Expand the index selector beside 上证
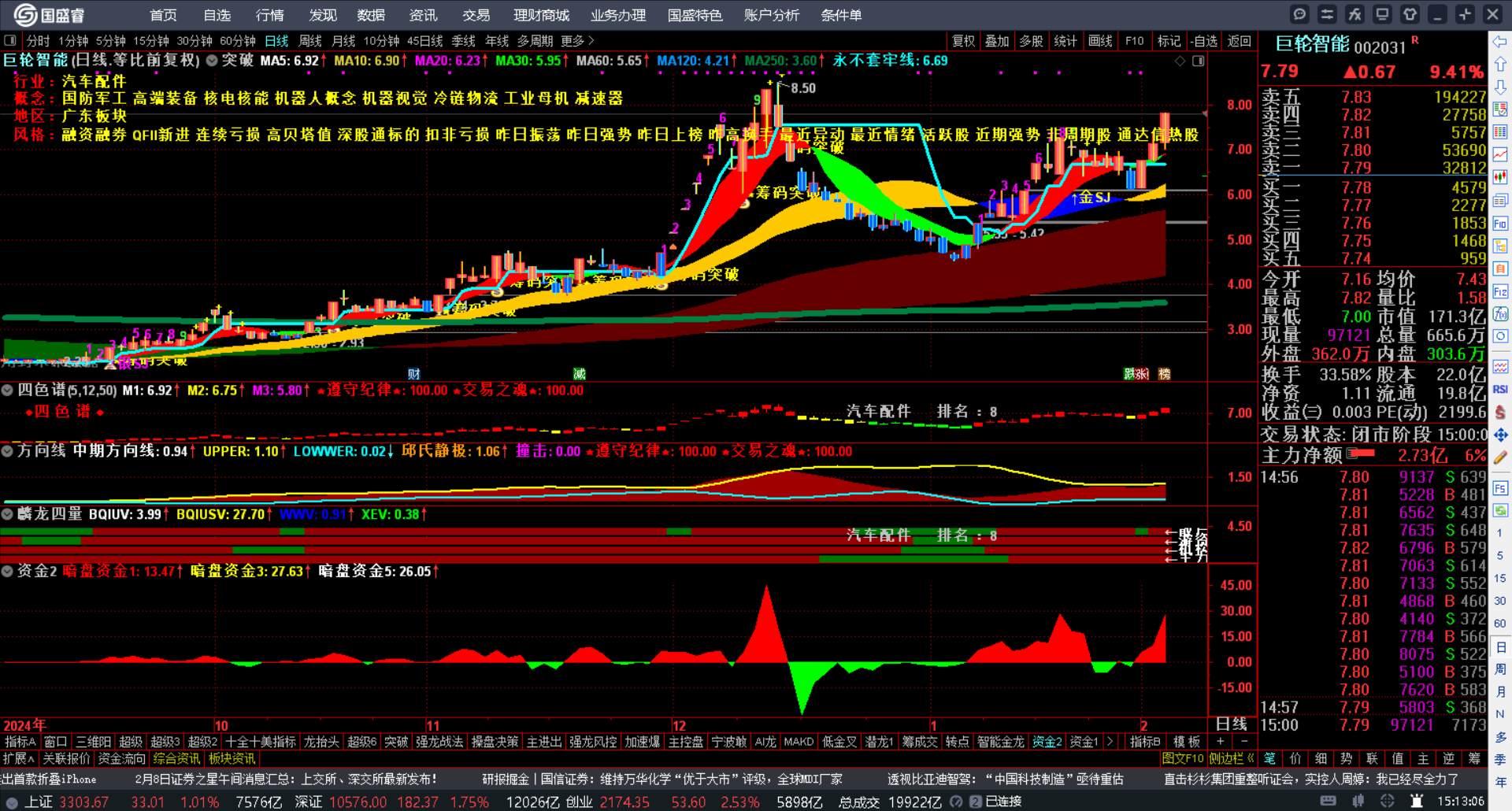 tap(11, 802)
